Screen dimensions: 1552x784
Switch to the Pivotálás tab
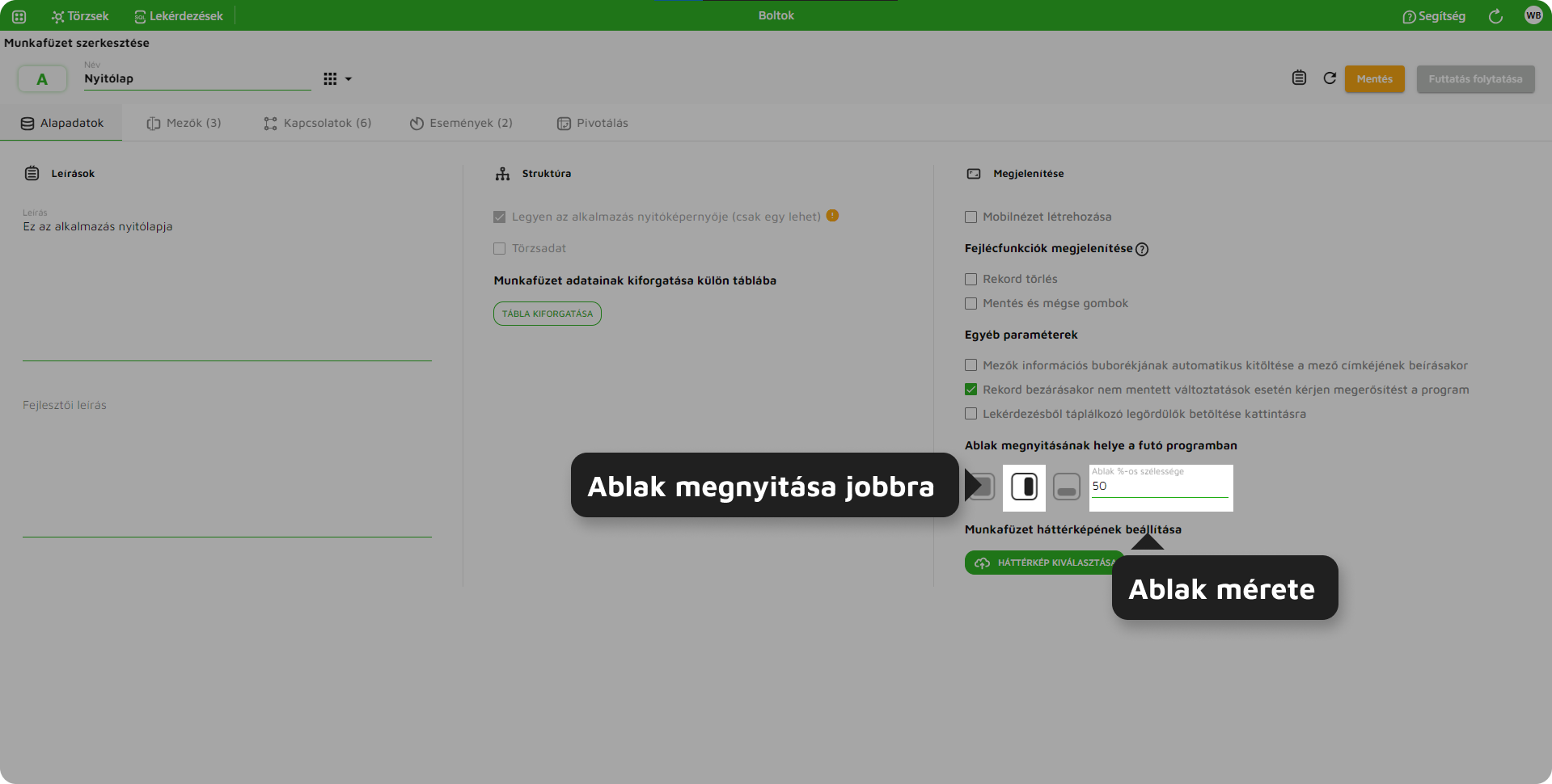(x=592, y=123)
